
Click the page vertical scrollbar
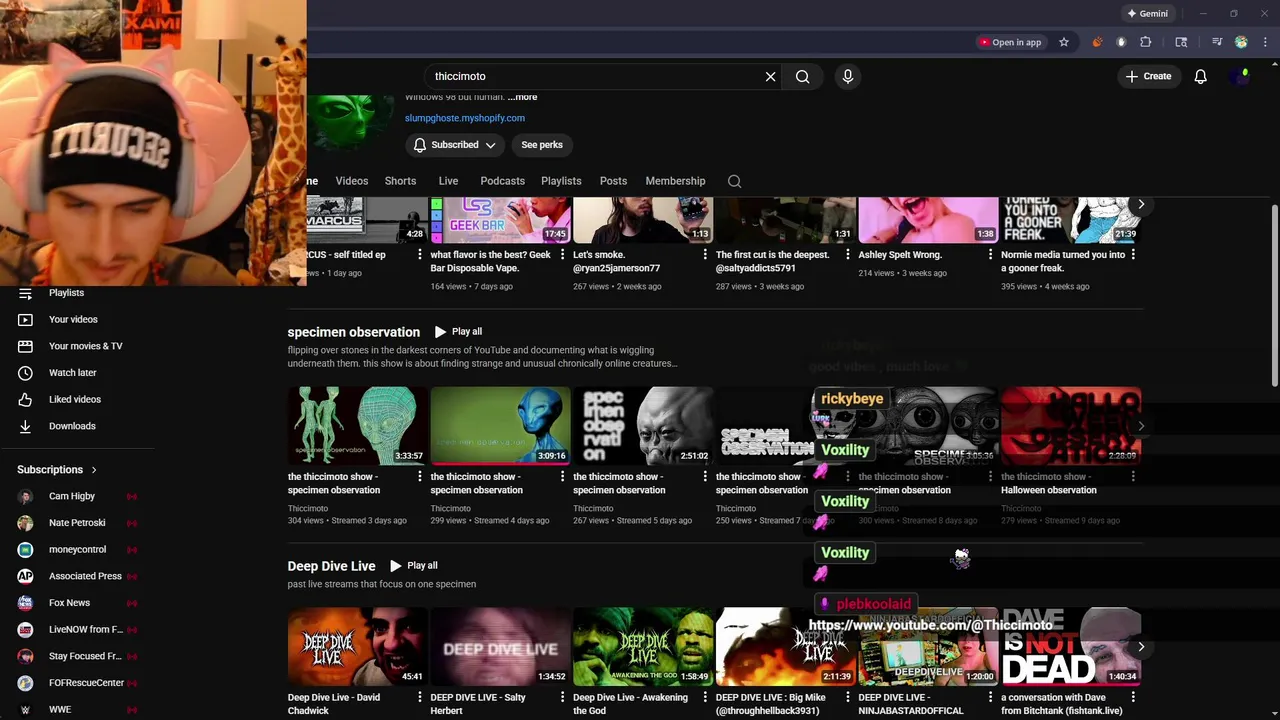click(1274, 295)
